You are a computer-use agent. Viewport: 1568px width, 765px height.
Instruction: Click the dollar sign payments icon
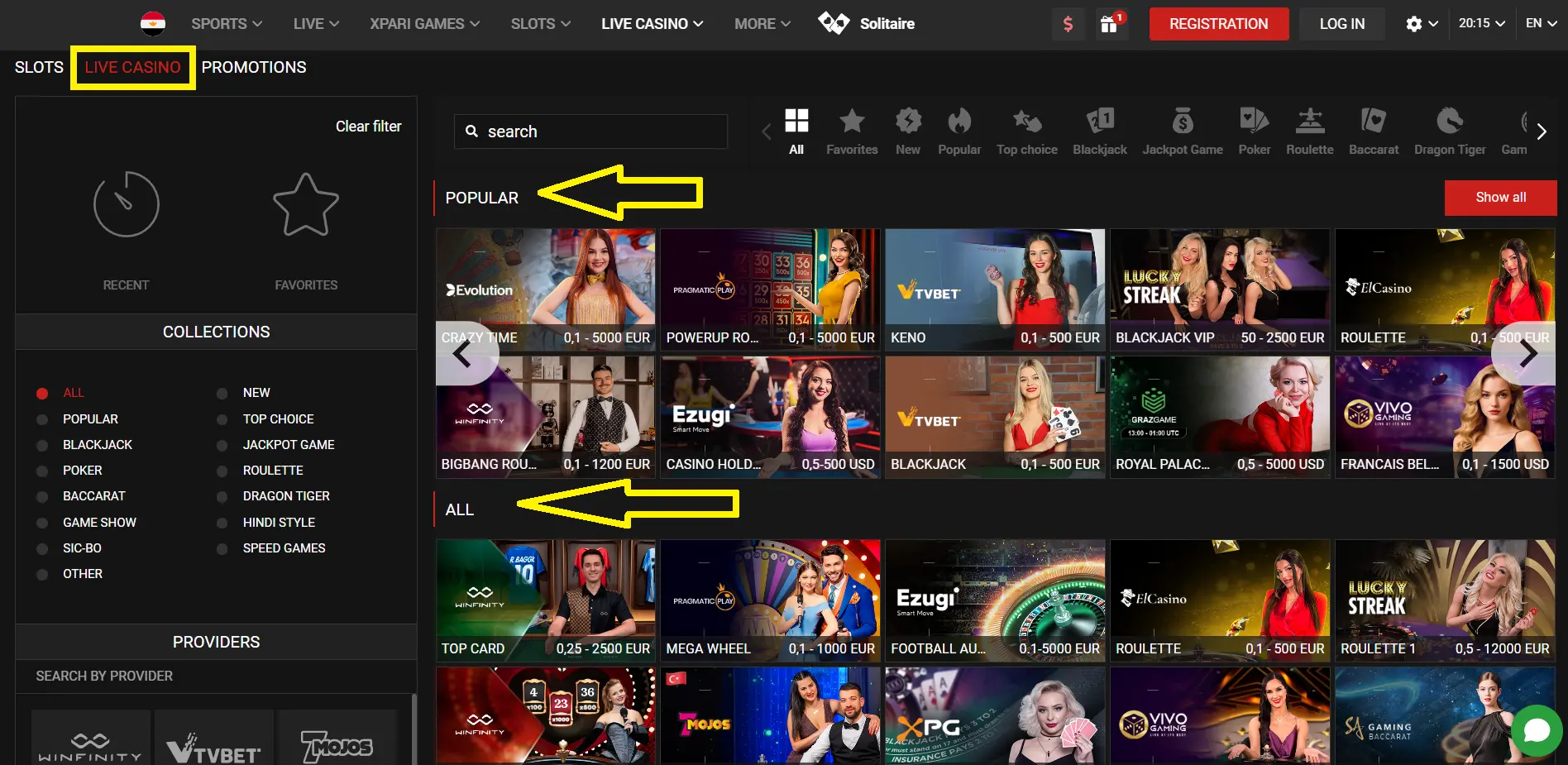coord(1068,24)
